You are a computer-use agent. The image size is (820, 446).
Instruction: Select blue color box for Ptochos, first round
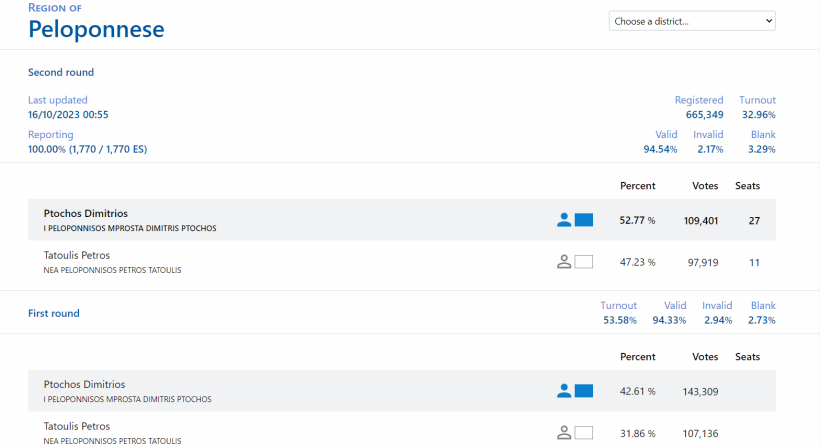click(584, 391)
